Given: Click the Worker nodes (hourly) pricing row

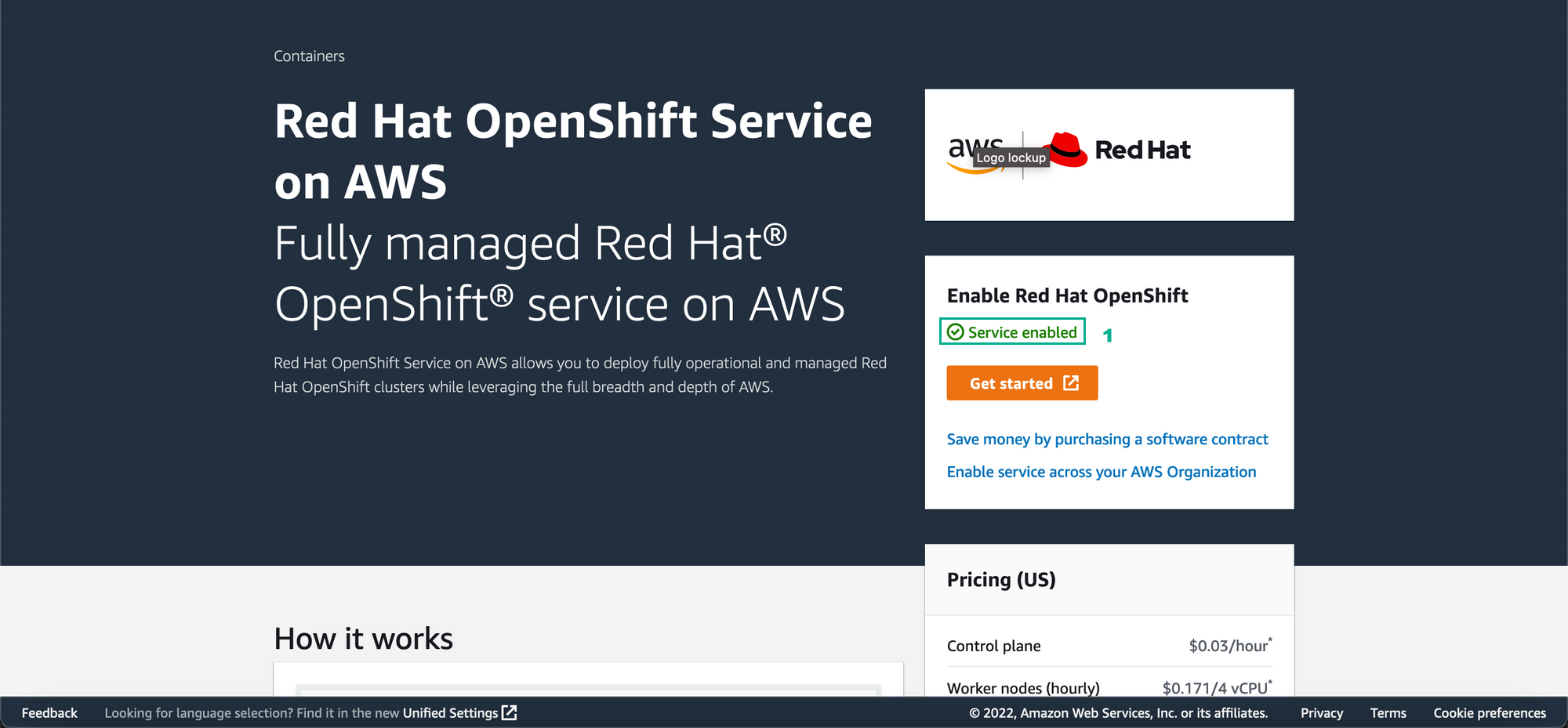Looking at the screenshot, I should [1023, 688].
